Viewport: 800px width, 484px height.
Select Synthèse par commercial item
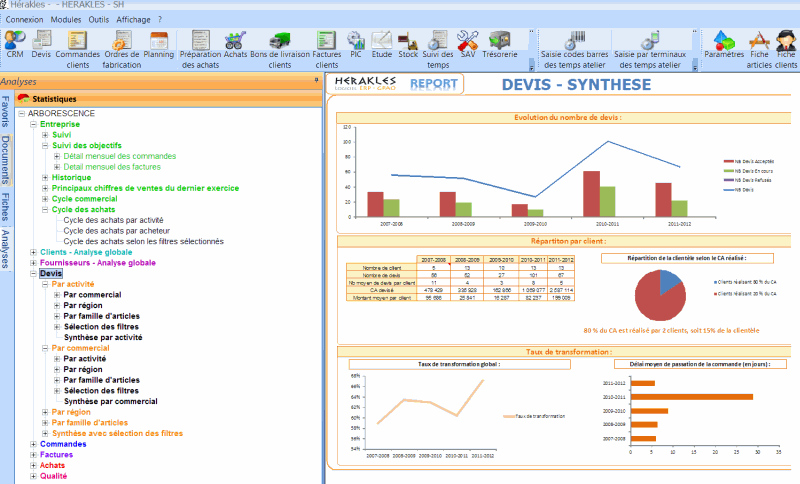tap(111, 401)
